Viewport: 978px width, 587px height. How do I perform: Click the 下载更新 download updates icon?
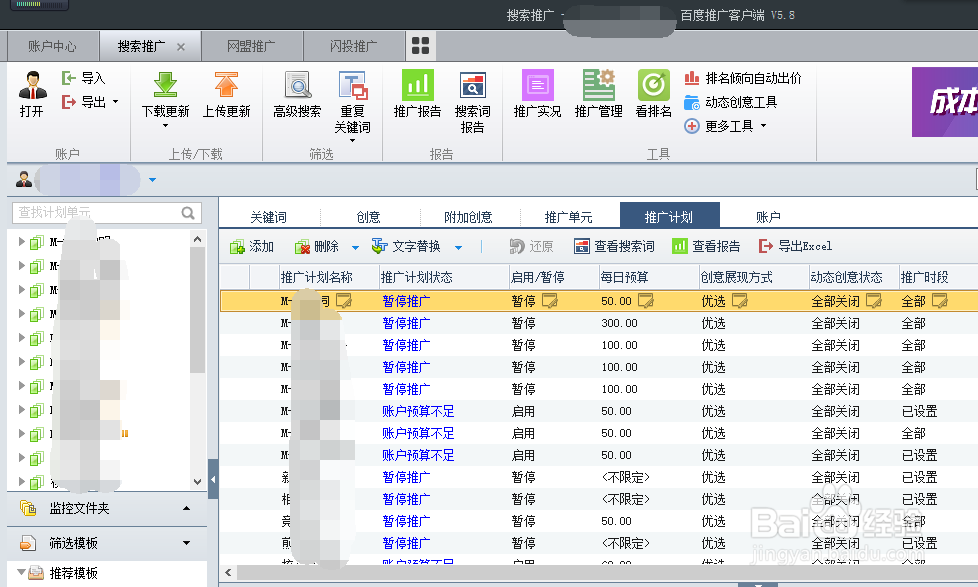click(164, 95)
